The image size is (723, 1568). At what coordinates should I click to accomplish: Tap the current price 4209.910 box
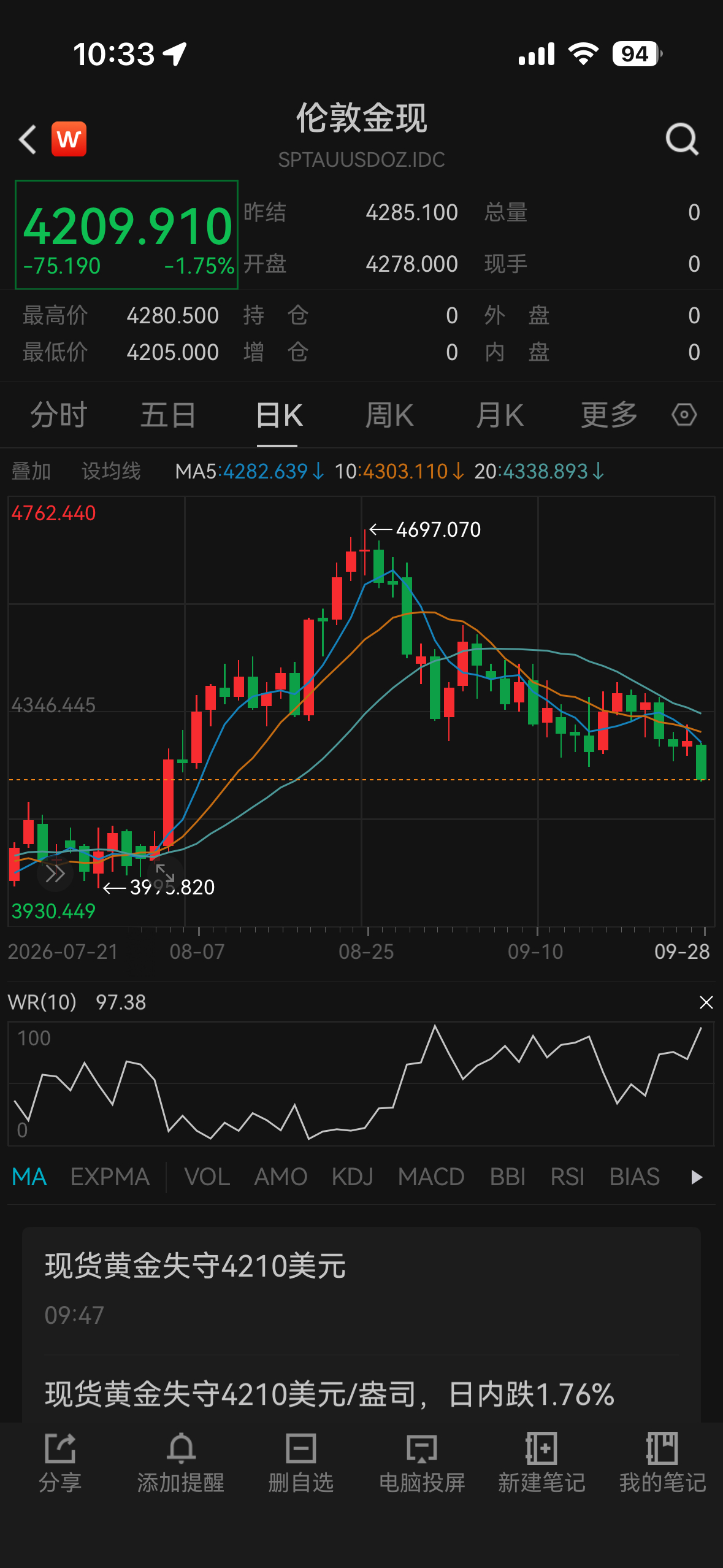click(126, 234)
